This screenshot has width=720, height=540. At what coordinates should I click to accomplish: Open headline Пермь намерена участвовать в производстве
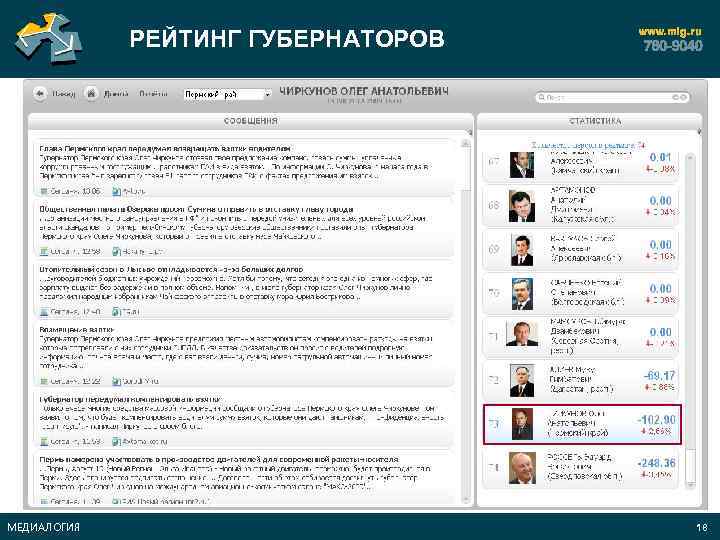click(219, 459)
